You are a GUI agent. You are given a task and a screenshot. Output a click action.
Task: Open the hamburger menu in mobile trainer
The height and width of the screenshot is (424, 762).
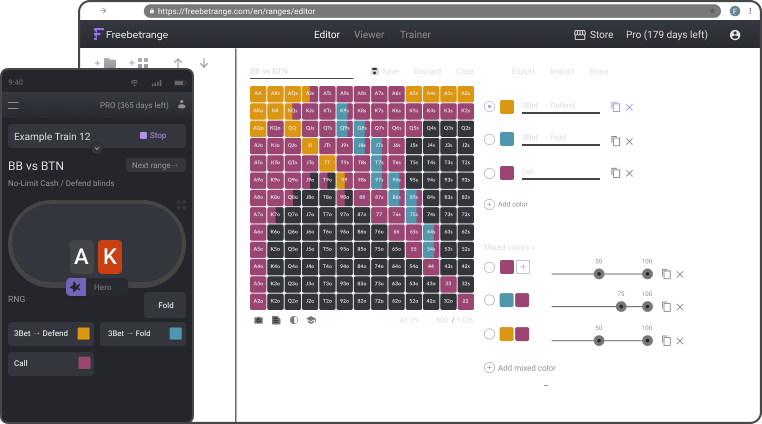pos(14,104)
